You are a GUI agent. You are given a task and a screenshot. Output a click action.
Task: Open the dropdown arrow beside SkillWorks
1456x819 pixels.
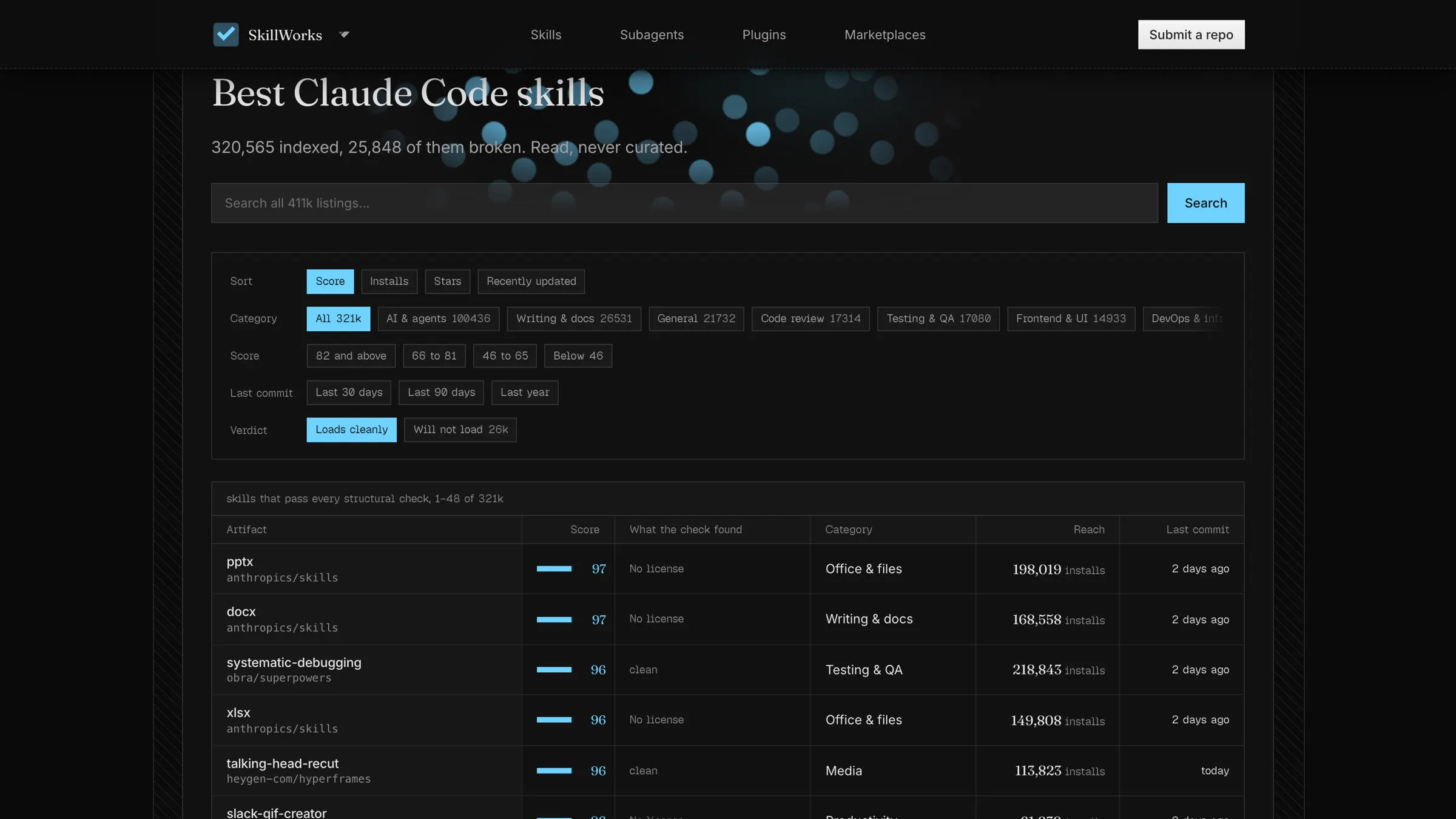coord(344,35)
